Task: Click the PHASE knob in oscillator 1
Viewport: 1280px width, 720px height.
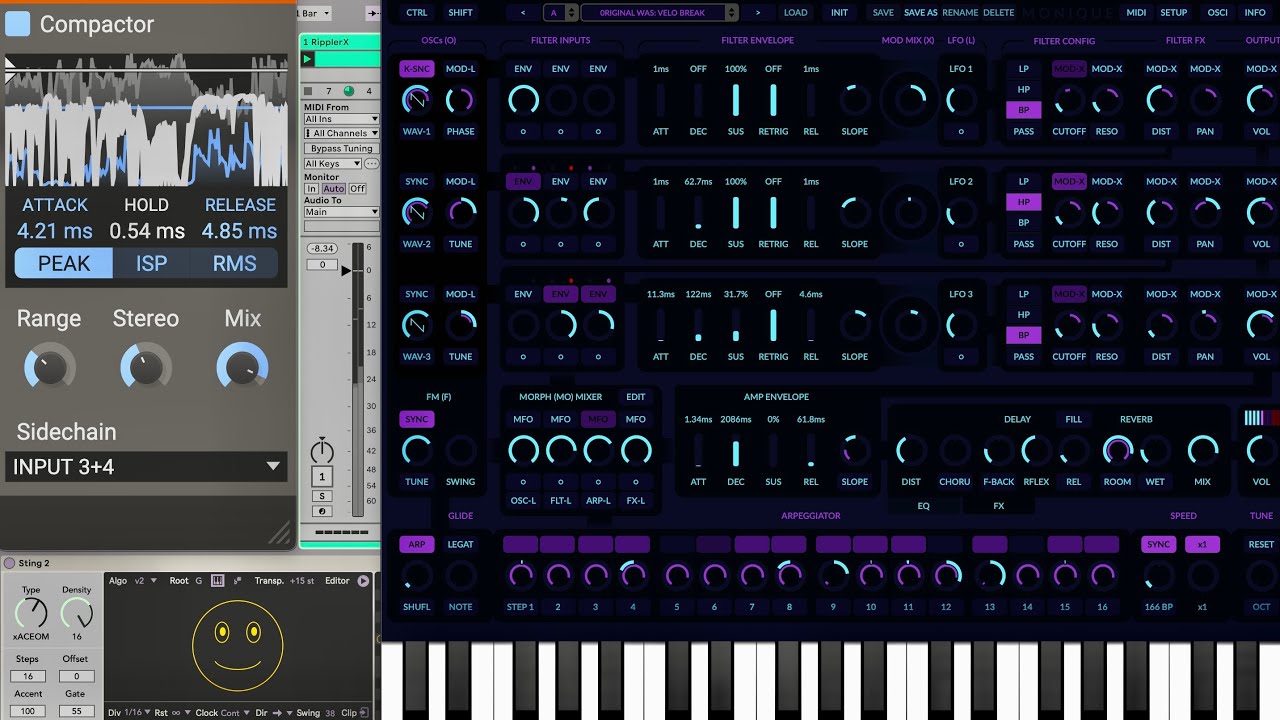Action: pos(460,100)
